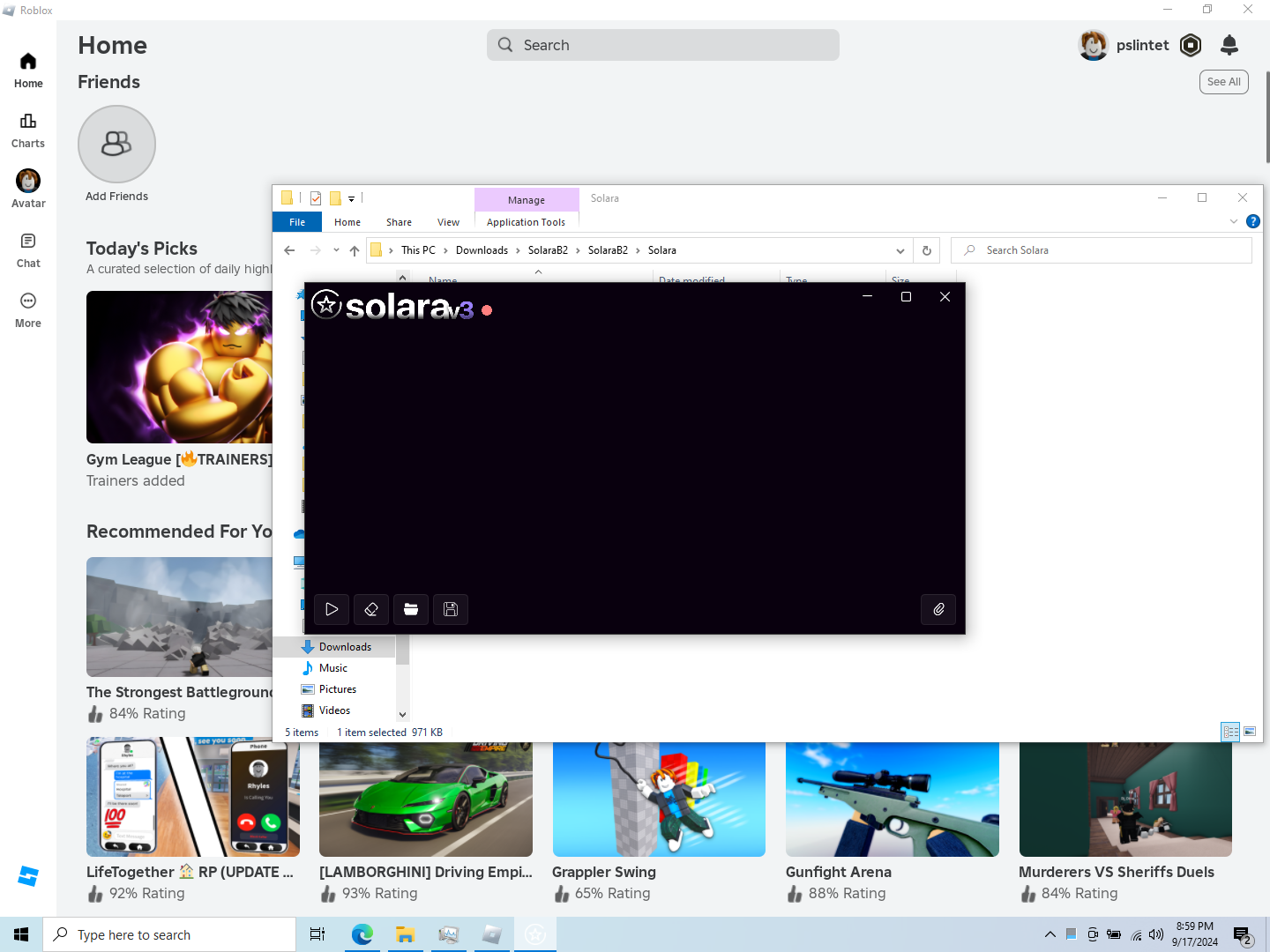Switch Explorer to details view icon
The image size is (1270, 952).
pos(1230,732)
